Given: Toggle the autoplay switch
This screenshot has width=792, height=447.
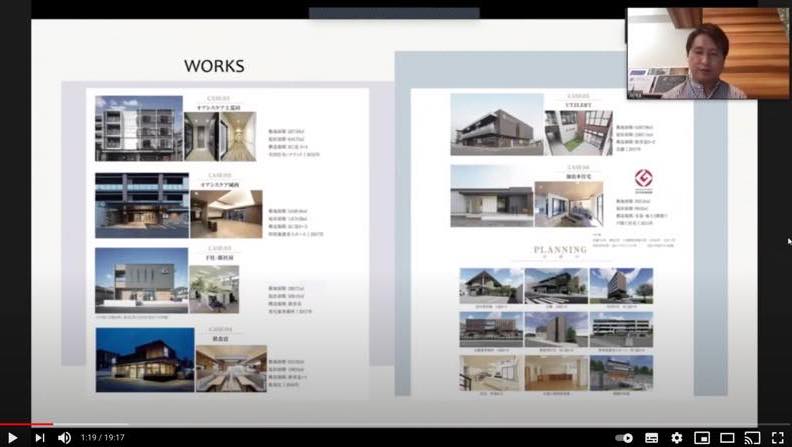Looking at the screenshot, I should (x=625, y=437).
